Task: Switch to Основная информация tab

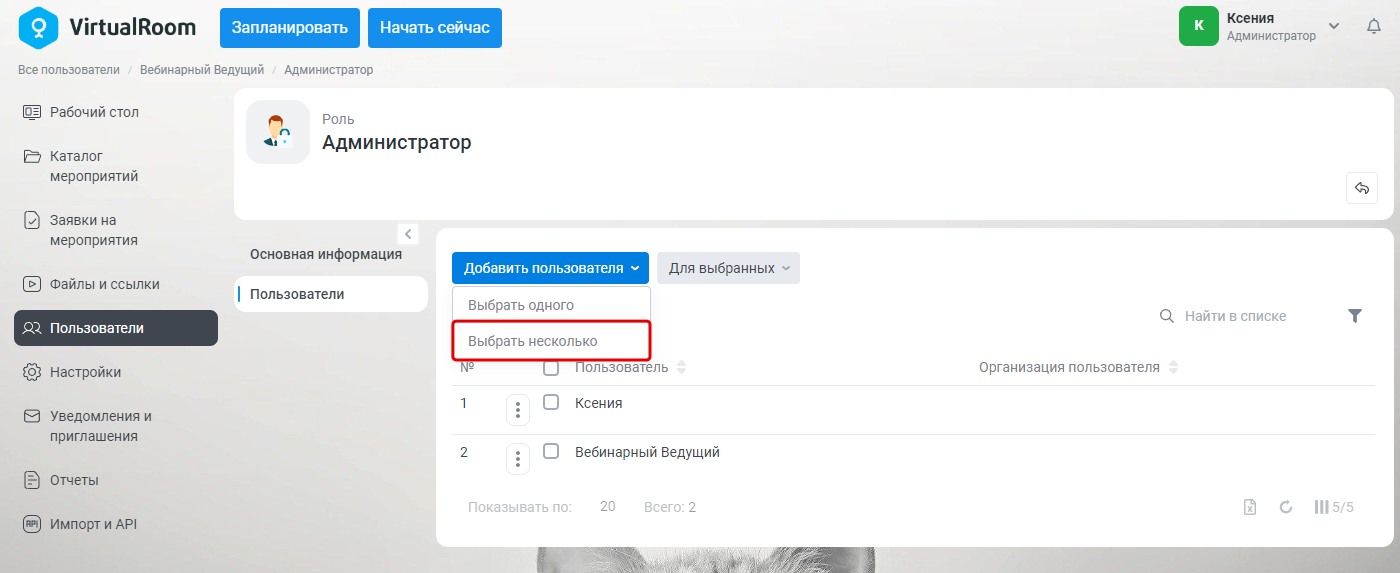Action: 326,254
